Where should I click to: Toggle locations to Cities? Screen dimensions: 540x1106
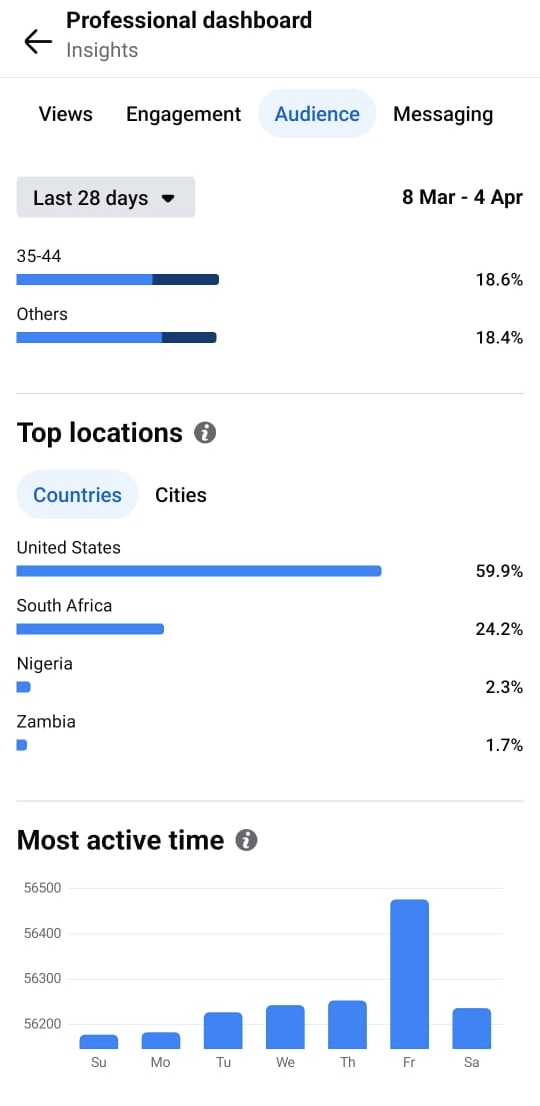tap(181, 494)
